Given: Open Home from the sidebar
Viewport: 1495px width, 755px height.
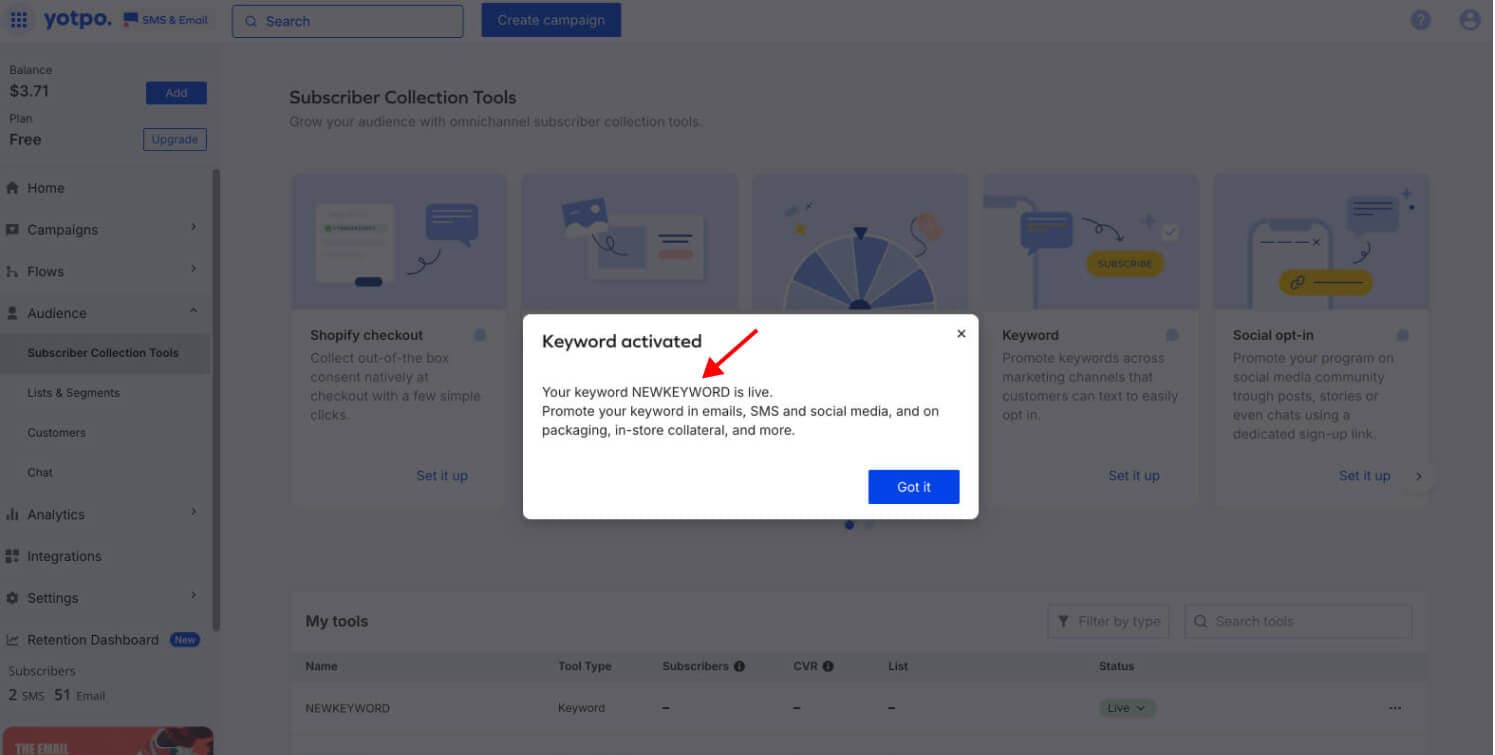Looking at the screenshot, I should click(x=46, y=188).
